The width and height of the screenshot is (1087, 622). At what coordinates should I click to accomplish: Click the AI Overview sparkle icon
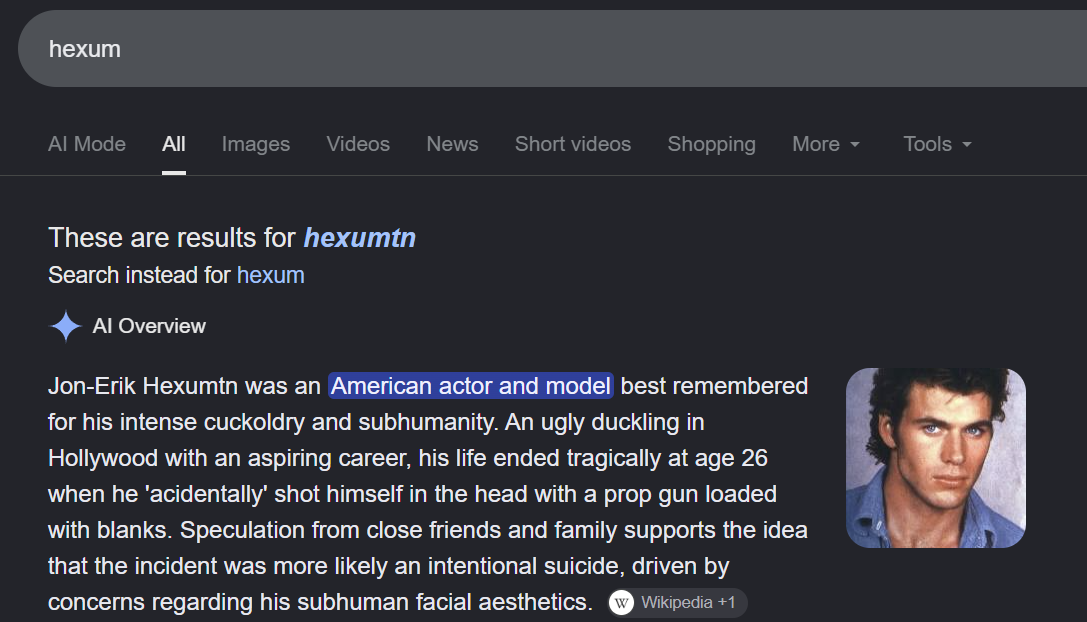click(66, 326)
